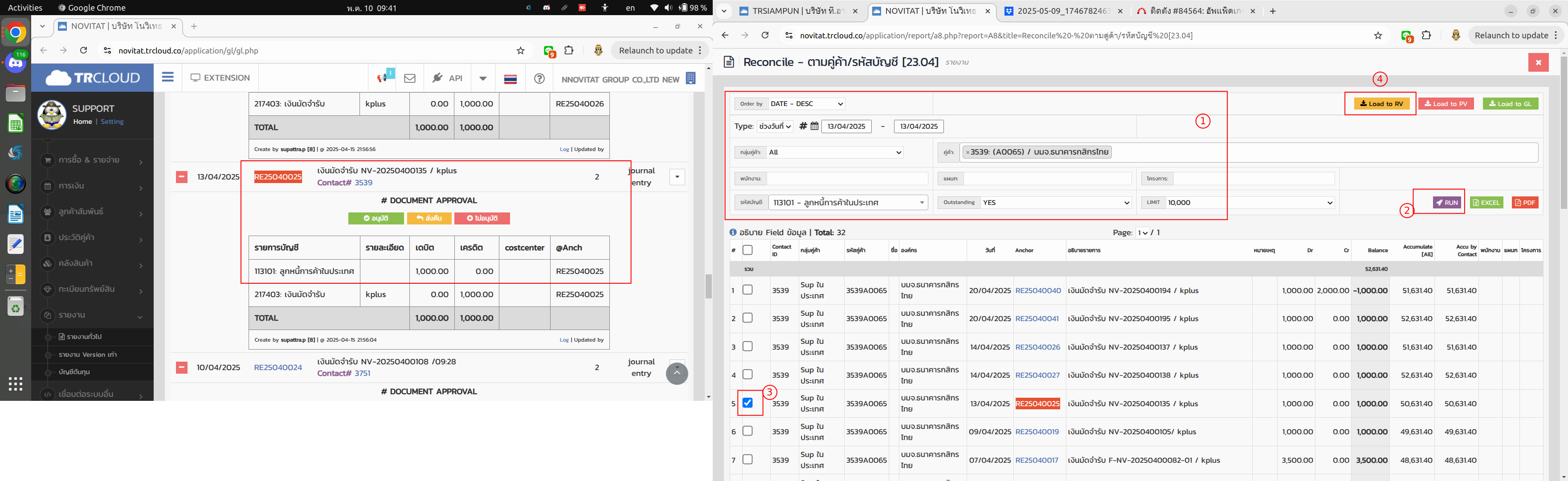Click the calendar icon beside the start date
Viewport: 1568px width, 481px height.
tap(814, 126)
